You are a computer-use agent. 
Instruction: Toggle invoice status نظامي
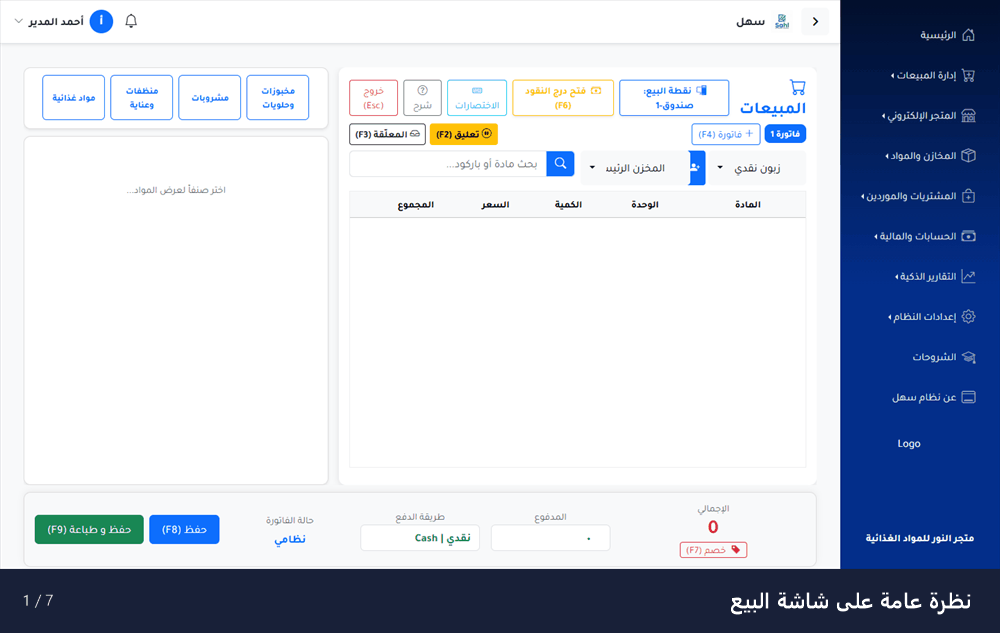[290, 539]
